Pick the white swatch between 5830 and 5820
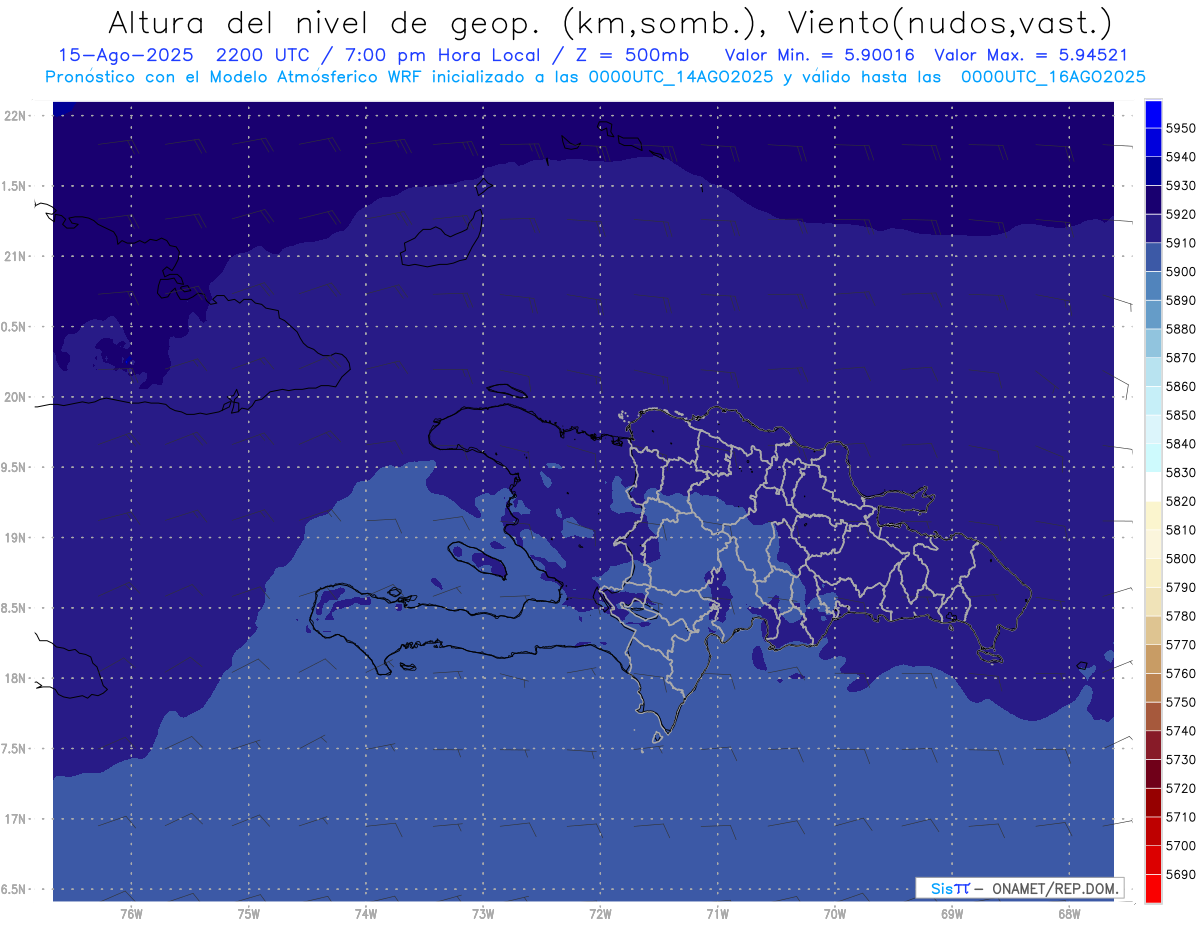The height and width of the screenshot is (927, 1200). (1153, 487)
